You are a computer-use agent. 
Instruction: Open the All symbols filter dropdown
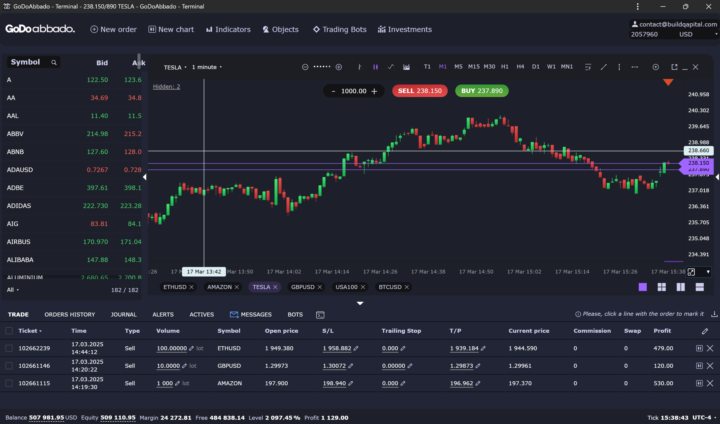click(13, 290)
